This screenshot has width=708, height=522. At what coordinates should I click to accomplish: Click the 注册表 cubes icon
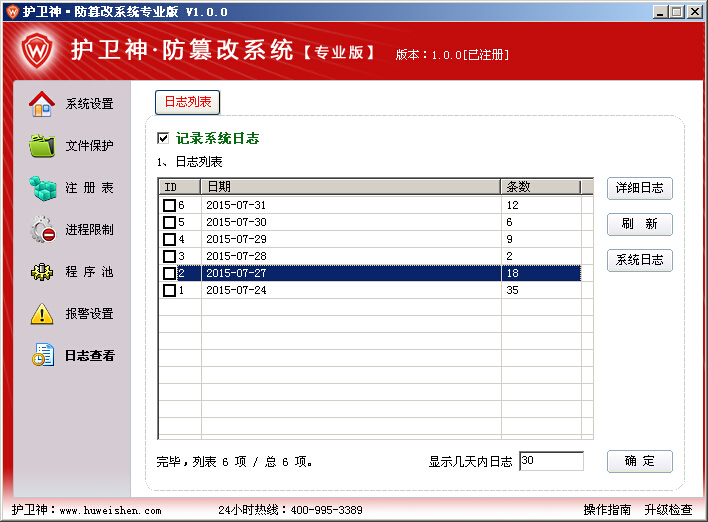coord(42,188)
